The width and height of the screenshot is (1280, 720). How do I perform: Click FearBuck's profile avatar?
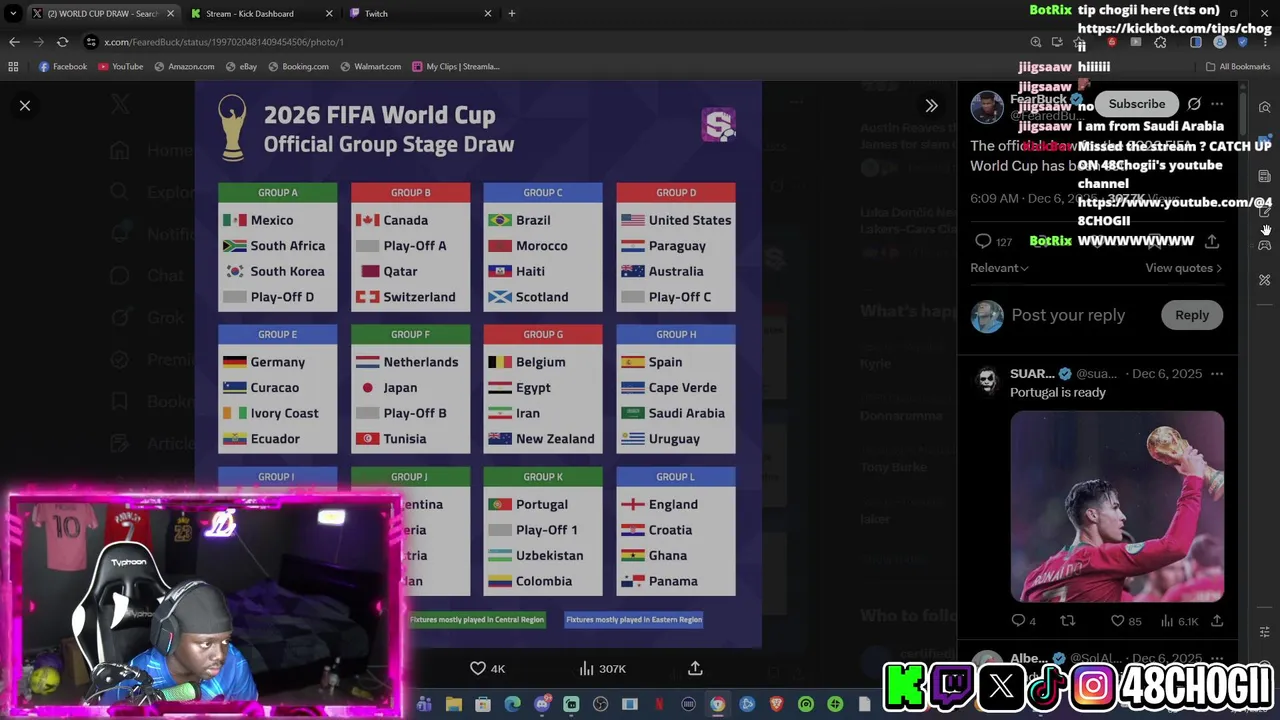pos(986,107)
